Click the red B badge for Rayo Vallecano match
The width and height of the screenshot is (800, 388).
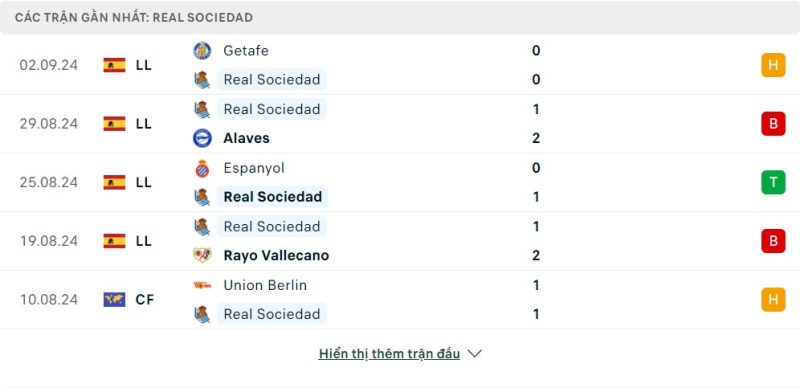pyautogui.click(x=773, y=241)
